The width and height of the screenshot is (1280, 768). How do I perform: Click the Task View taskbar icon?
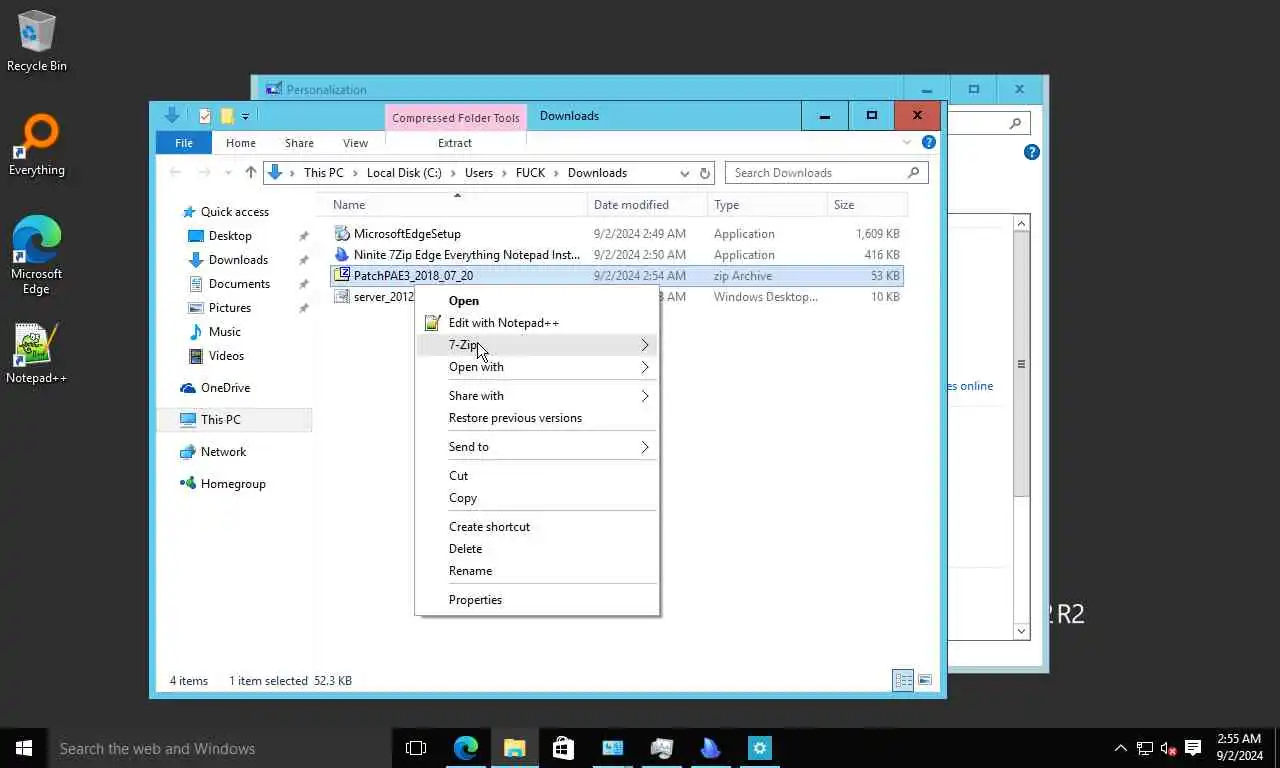click(416, 748)
